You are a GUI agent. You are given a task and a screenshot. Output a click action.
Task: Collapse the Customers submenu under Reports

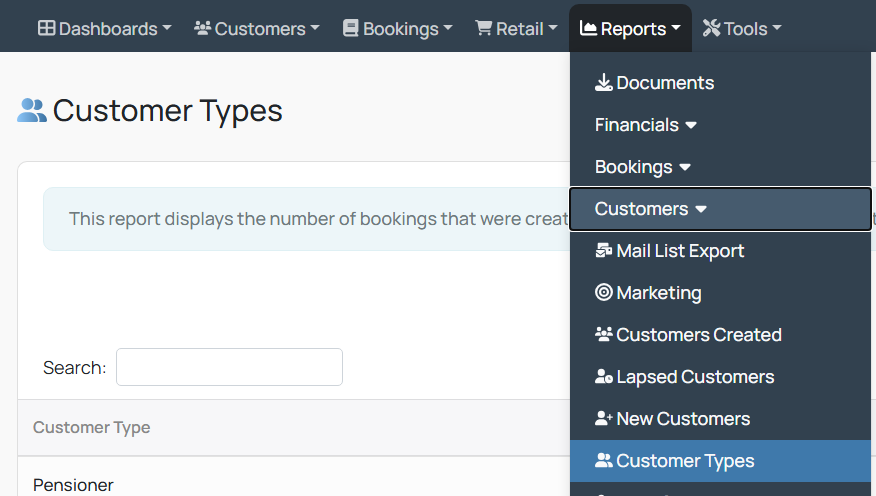pyautogui.click(x=720, y=209)
